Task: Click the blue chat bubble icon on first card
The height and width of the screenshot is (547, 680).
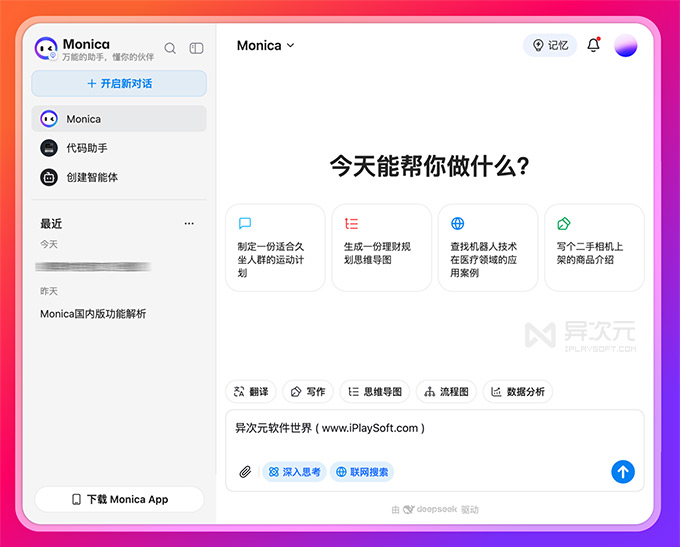Action: tap(245, 223)
